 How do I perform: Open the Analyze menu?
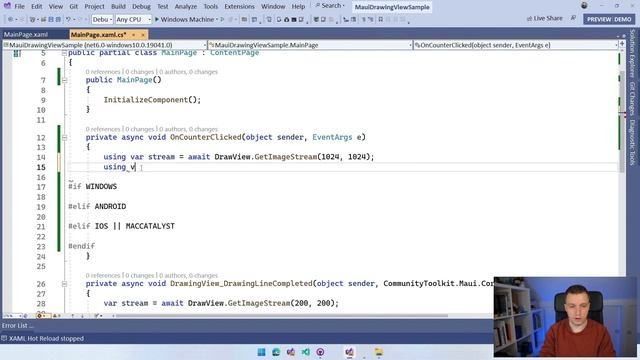(x=186, y=6)
